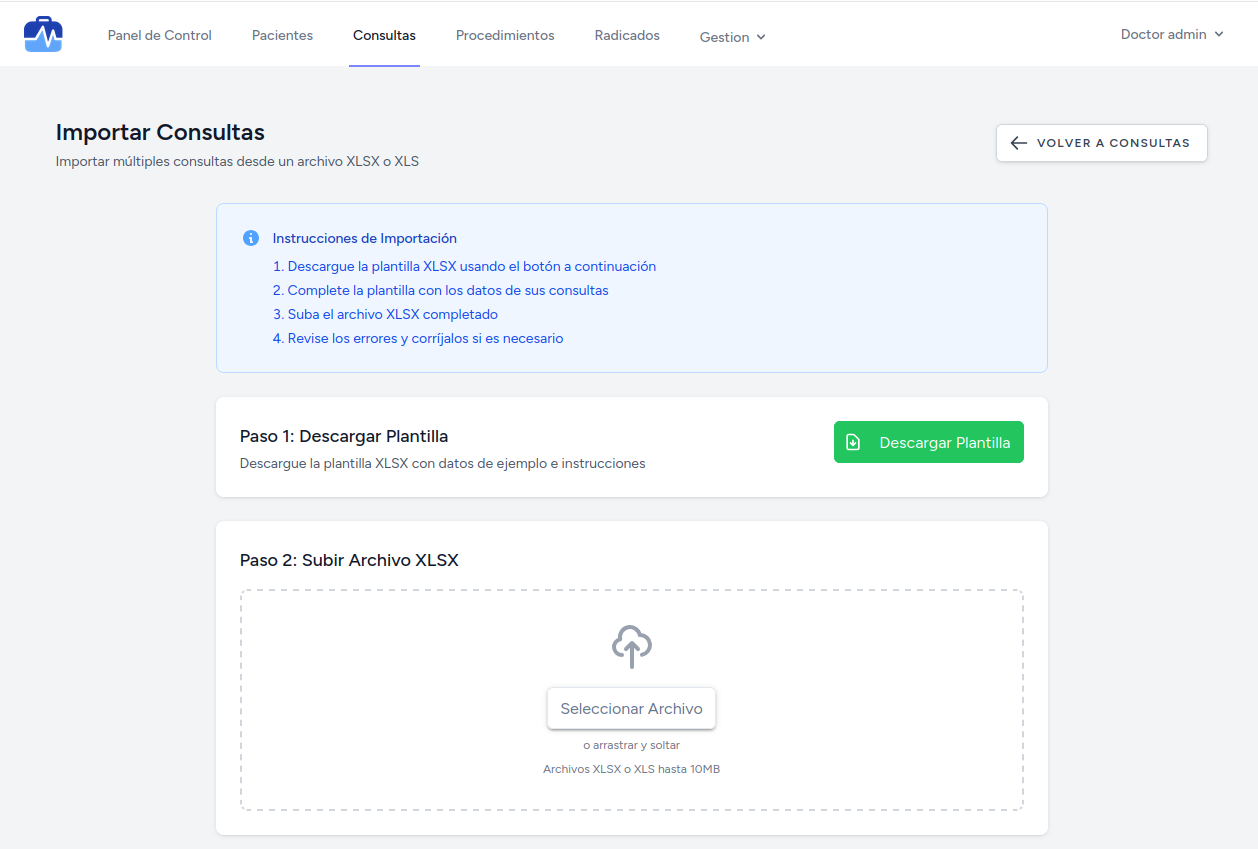Go to Panel de Control

point(160,35)
